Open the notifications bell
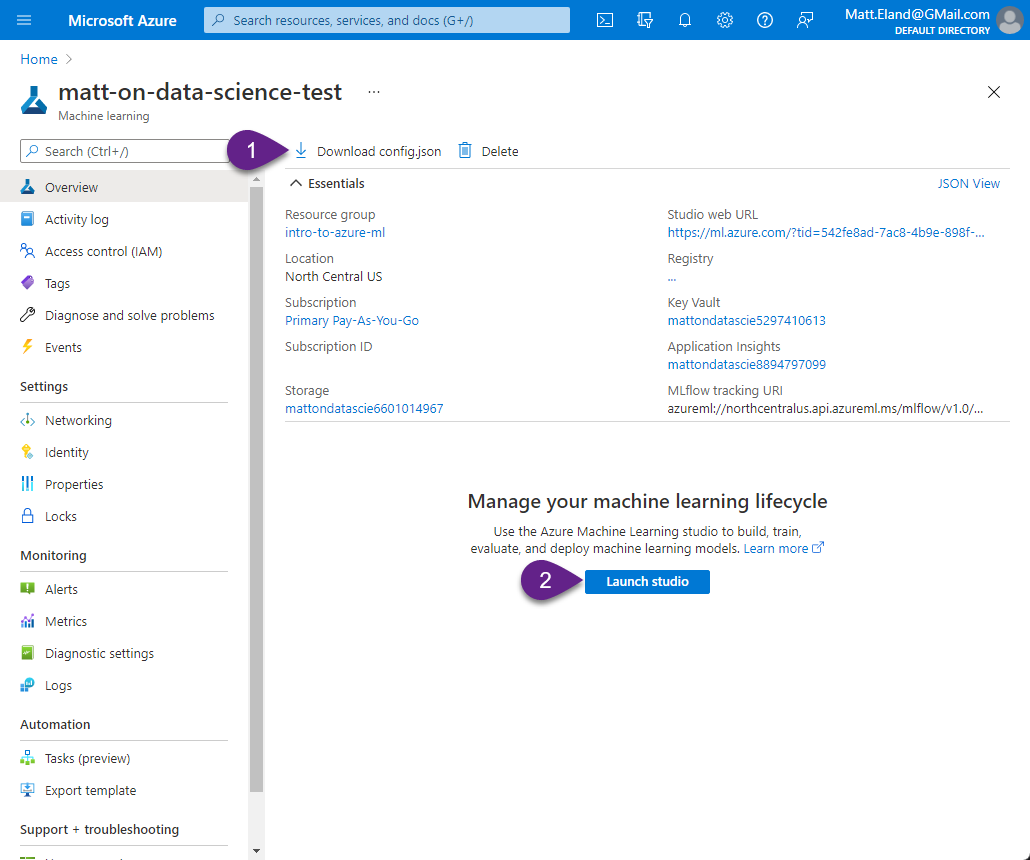The width and height of the screenshot is (1030, 860). pos(684,20)
